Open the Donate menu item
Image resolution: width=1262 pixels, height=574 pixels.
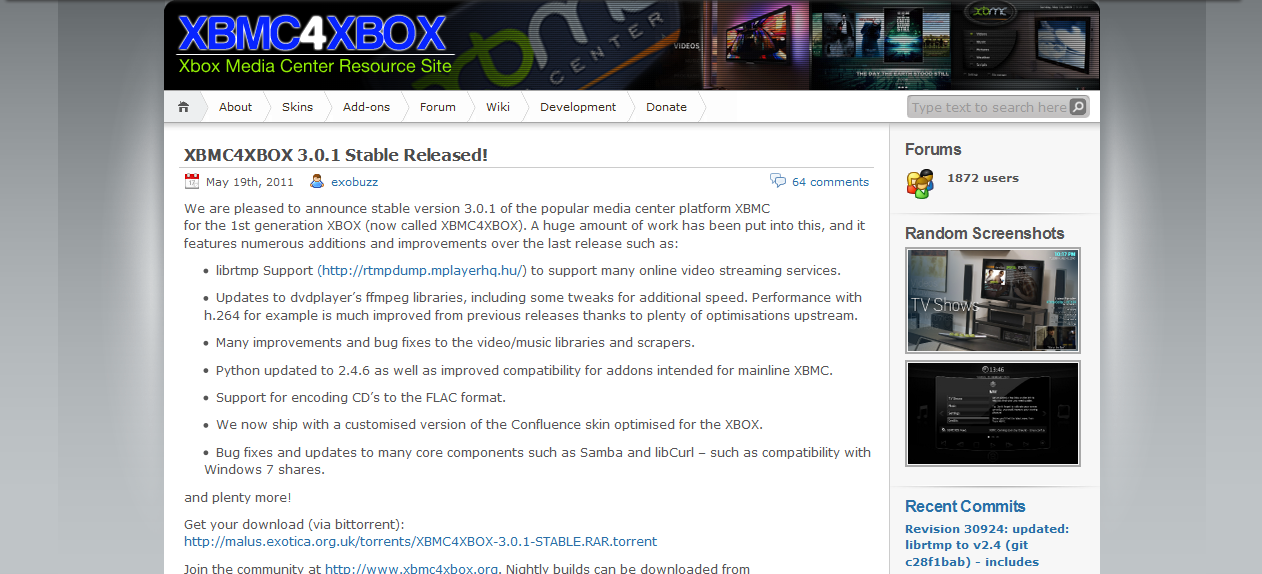pyautogui.click(x=666, y=107)
